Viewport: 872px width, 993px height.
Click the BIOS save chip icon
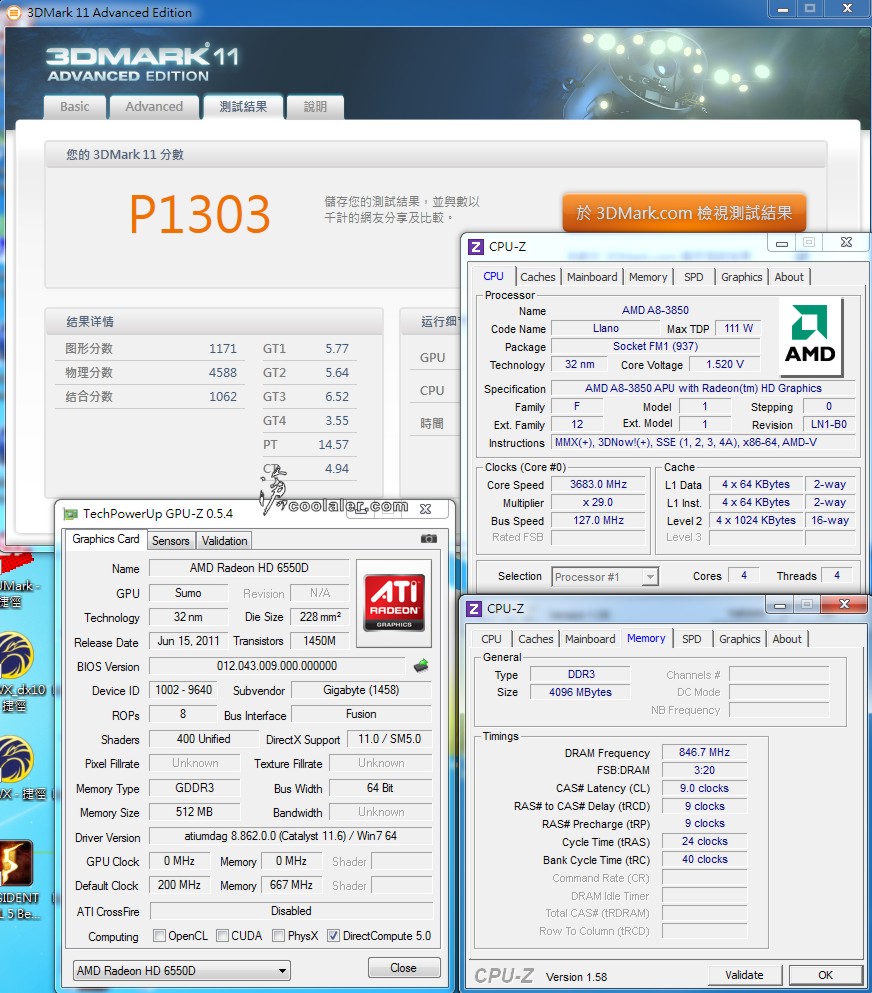(421, 666)
